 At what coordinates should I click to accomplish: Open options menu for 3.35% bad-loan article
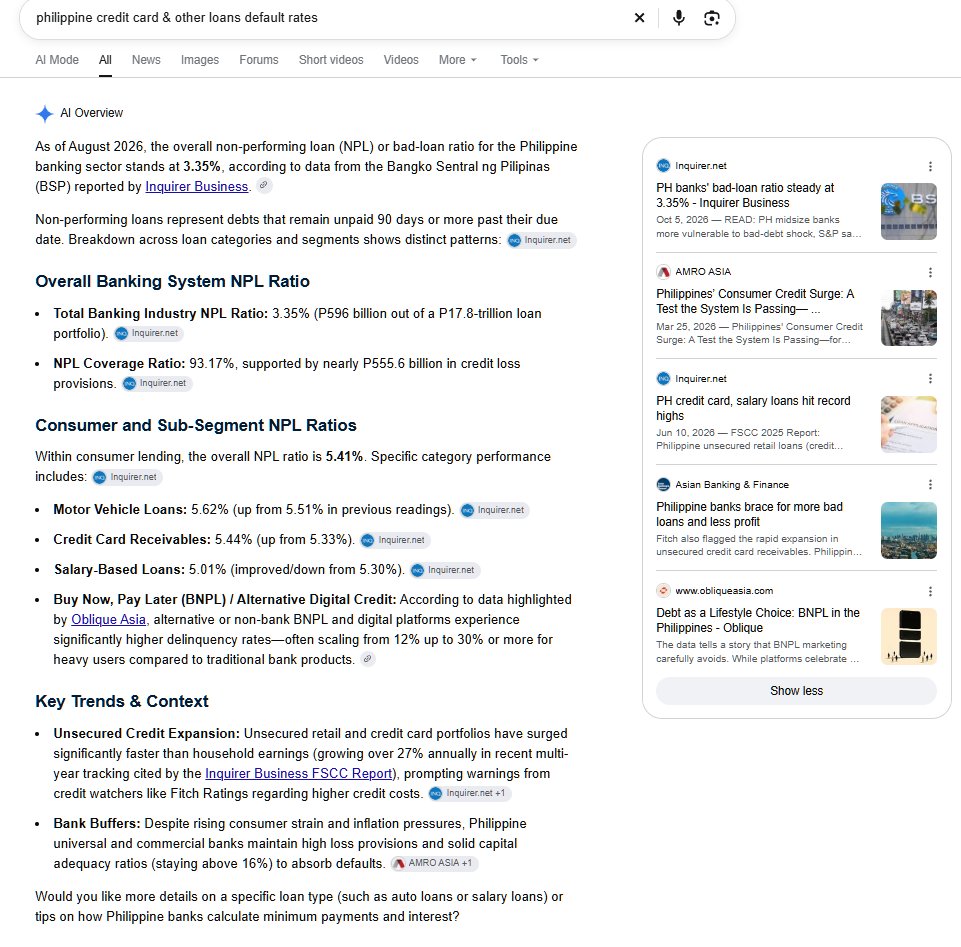[930, 167]
